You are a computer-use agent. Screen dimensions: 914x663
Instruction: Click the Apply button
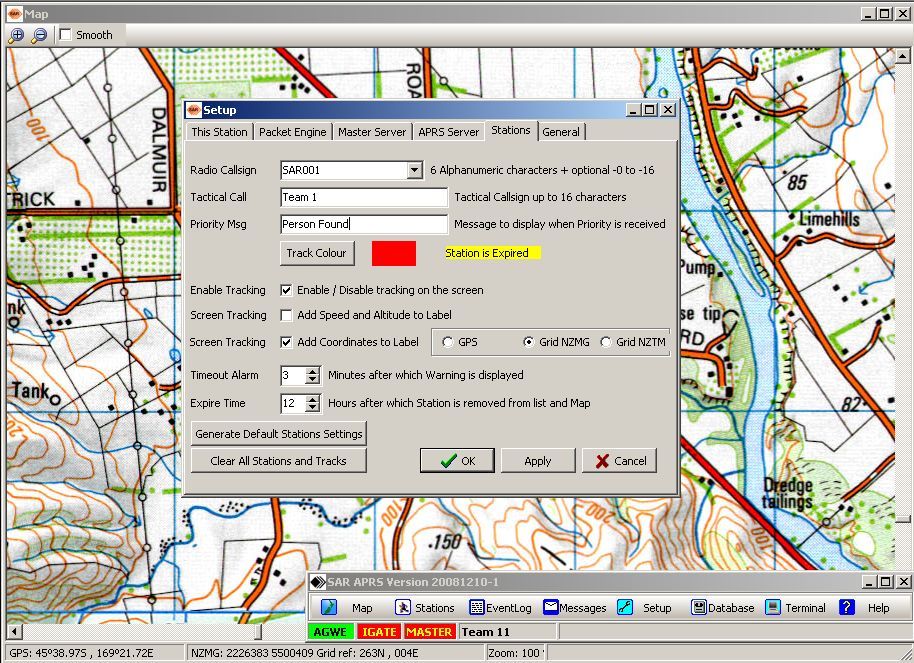[x=537, y=461]
